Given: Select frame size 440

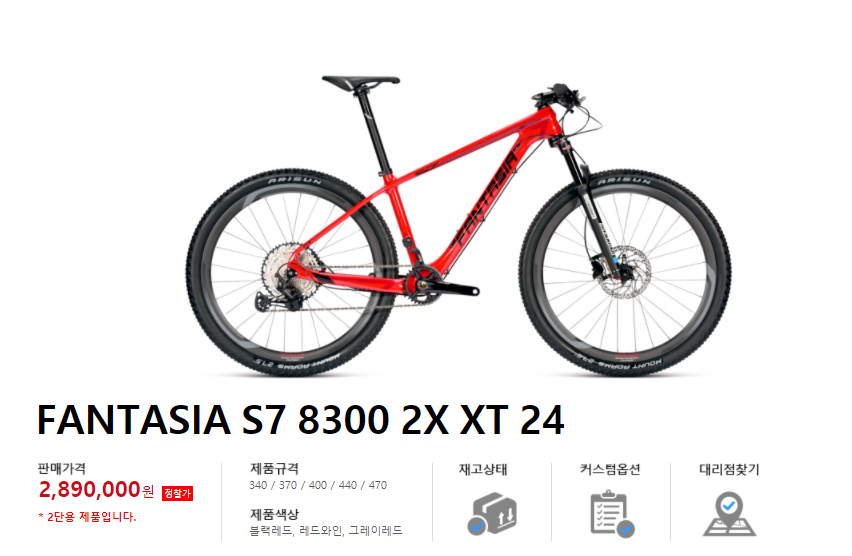Looking at the screenshot, I should [348, 485].
